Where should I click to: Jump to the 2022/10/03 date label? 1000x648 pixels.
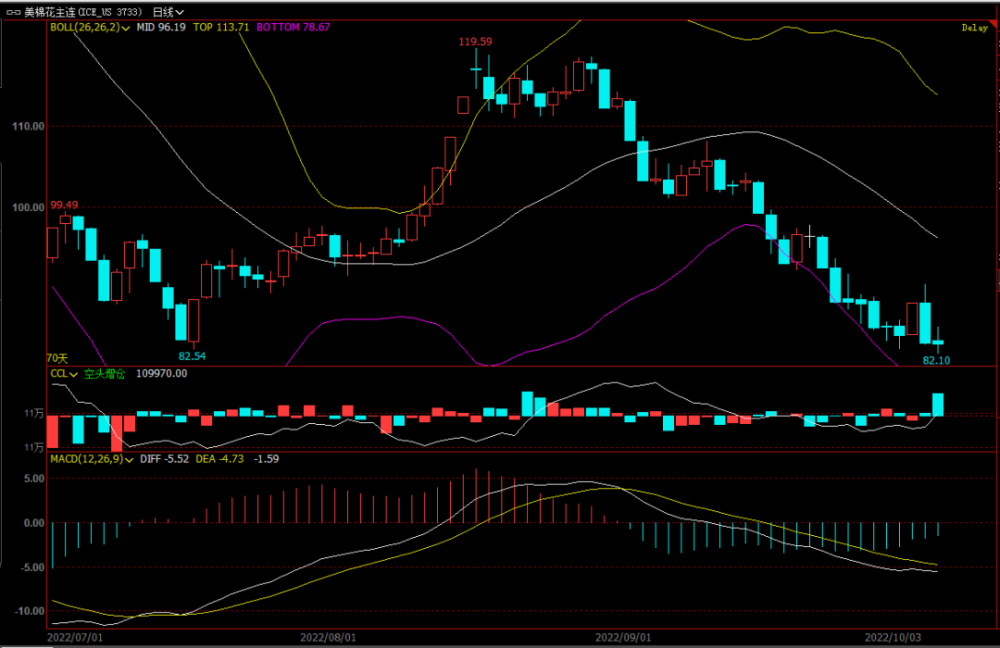(891, 635)
